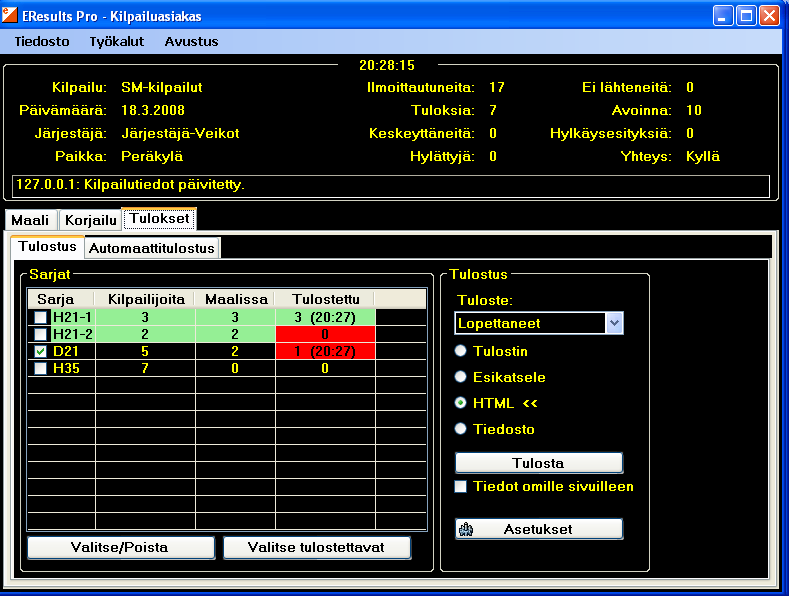Image resolution: width=789 pixels, height=596 pixels.
Task: Check the H21-2 series checkbox
Action: point(41,334)
